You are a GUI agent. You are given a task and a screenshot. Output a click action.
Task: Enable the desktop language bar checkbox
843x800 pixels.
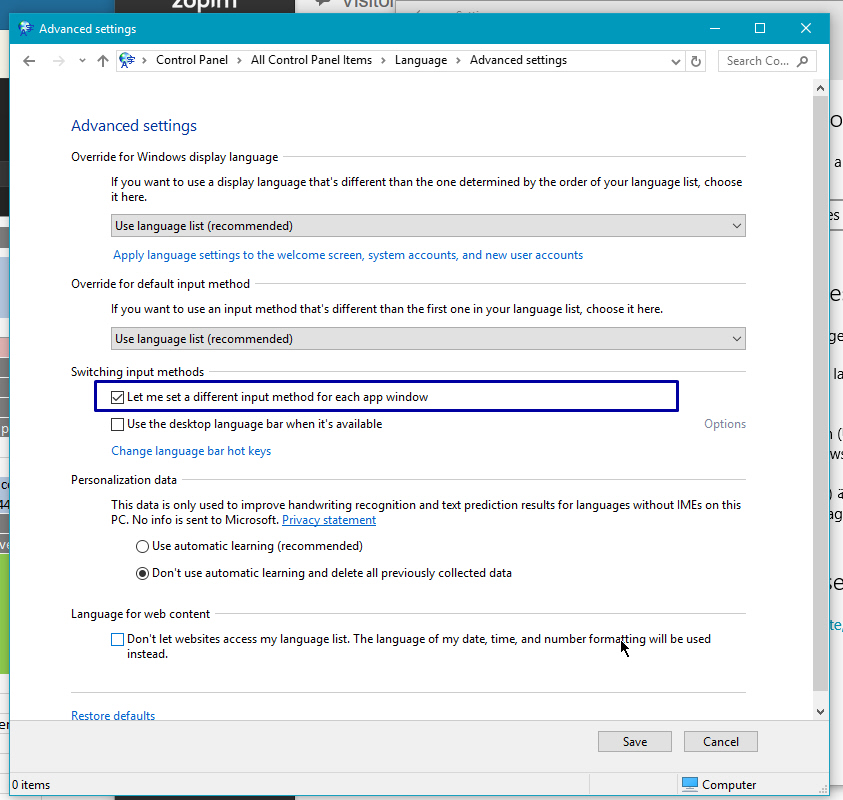[x=118, y=424]
